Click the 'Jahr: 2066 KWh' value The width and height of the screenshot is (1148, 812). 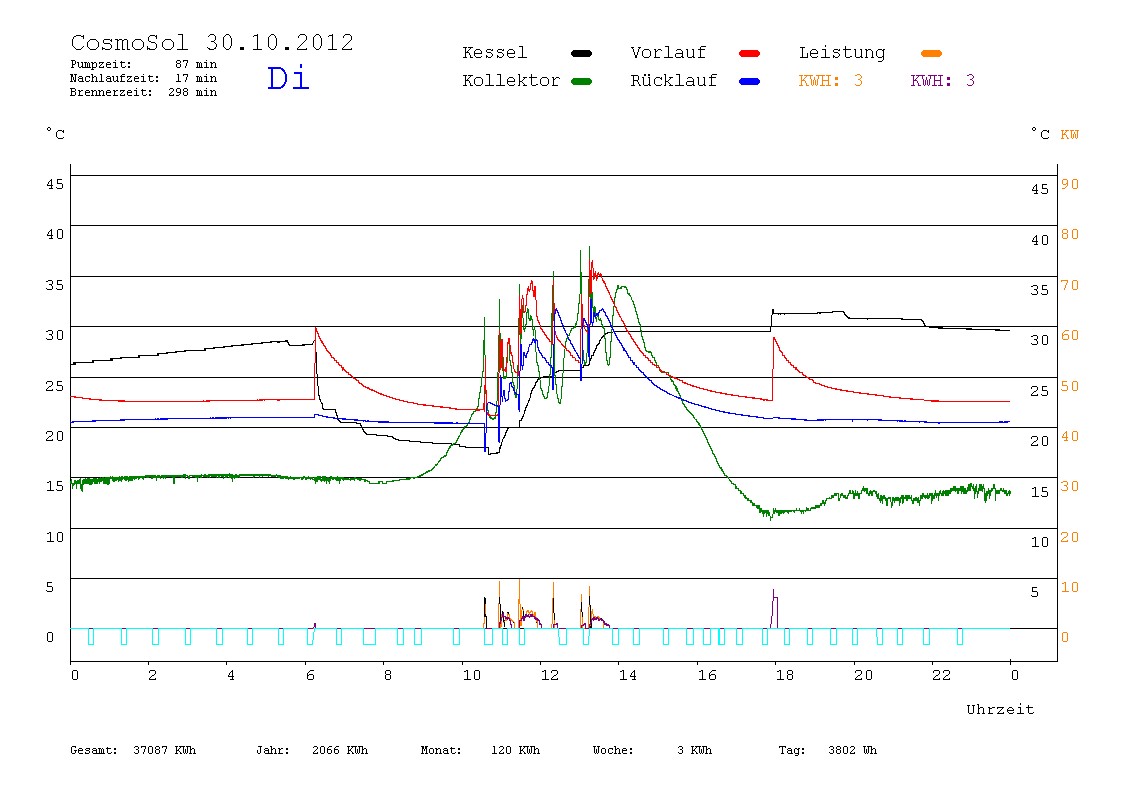pyautogui.click(x=312, y=750)
